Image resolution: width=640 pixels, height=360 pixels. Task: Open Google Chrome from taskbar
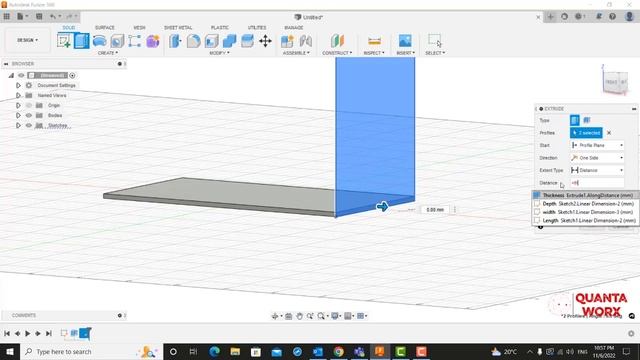point(338,351)
